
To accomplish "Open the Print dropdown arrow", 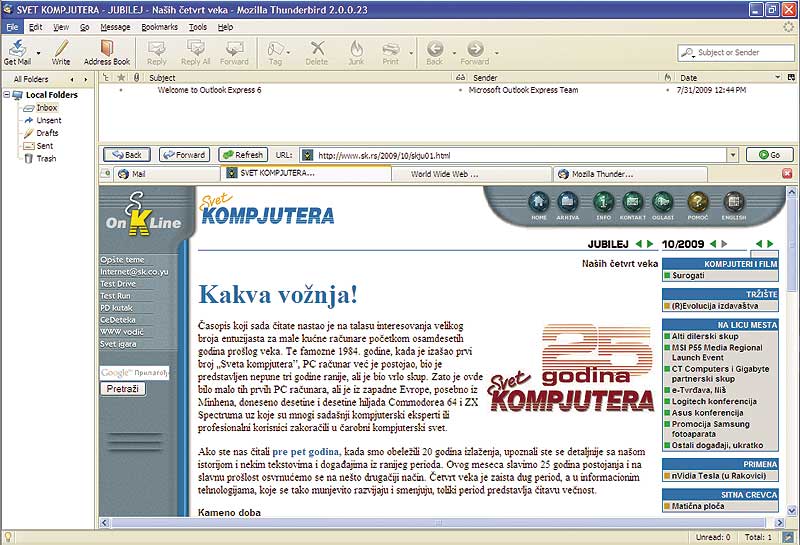I will click(410, 53).
